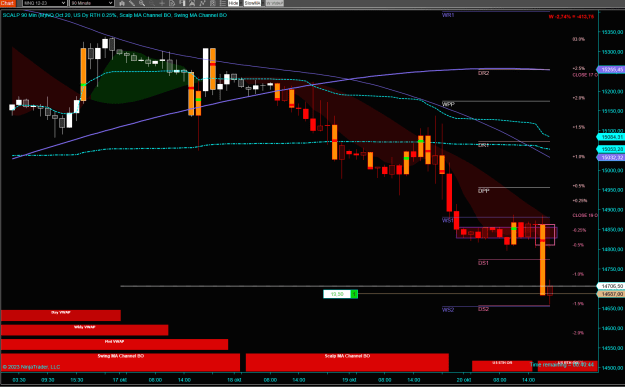Select the 13,30 order marker on the chart
The height and width of the screenshot is (387, 625).
pyautogui.click(x=337, y=294)
